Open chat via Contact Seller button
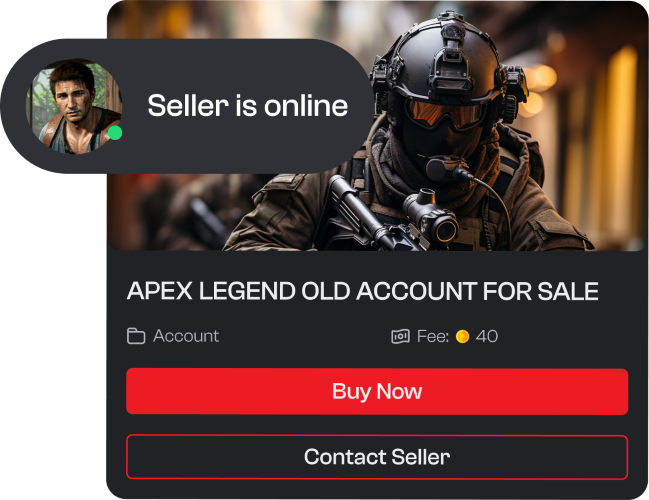 [x=377, y=457]
